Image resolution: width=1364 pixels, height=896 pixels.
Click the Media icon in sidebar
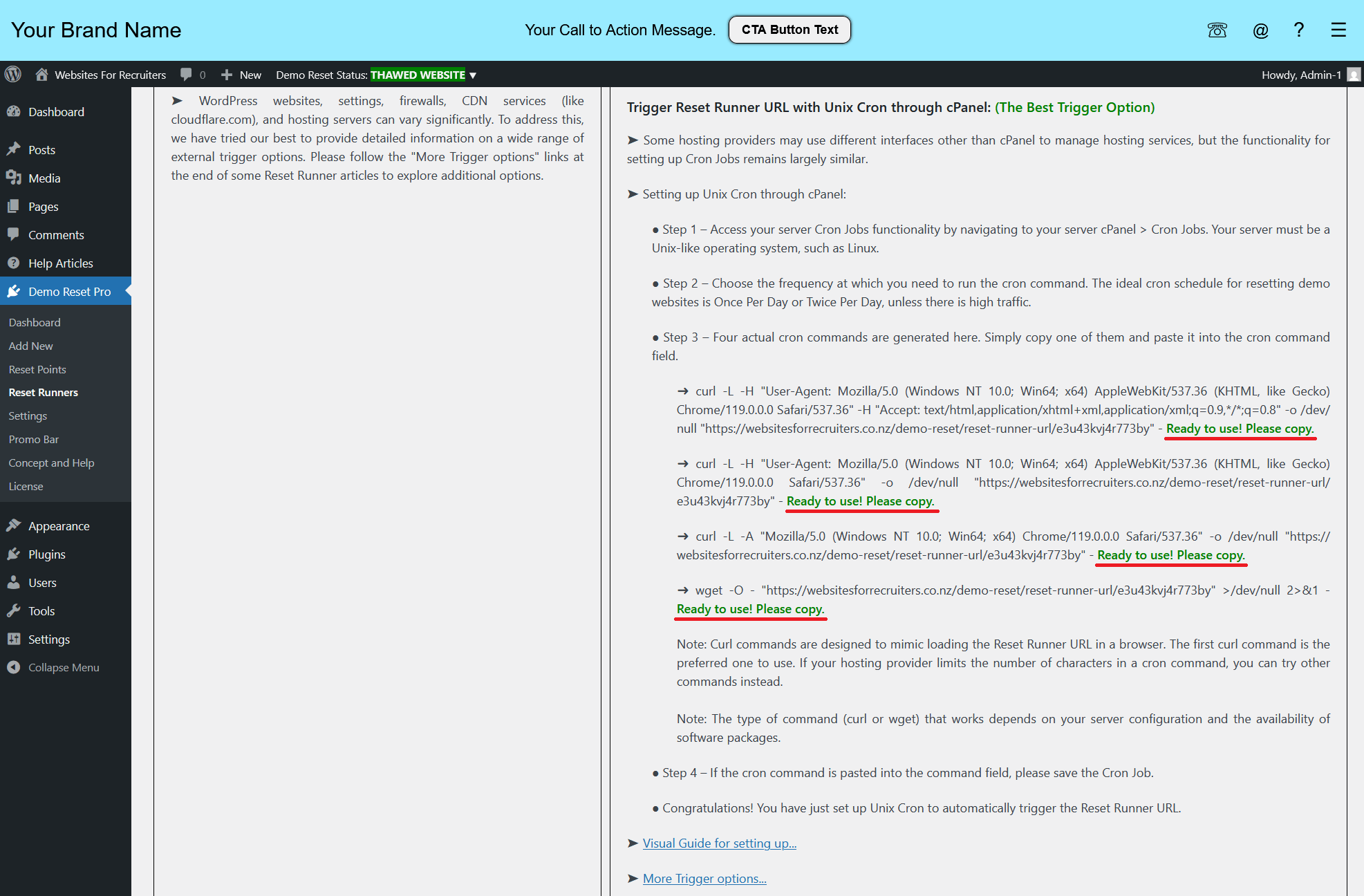tap(13, 178)
